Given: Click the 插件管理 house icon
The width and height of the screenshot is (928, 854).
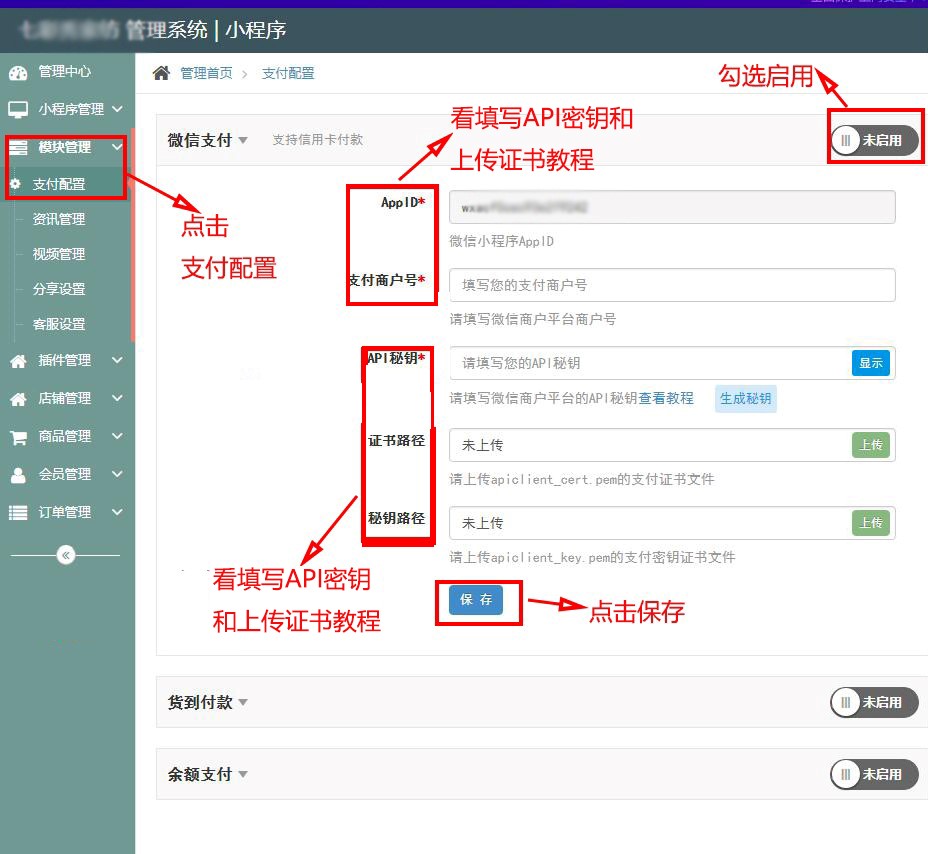Looking at the screenshot, I should pyautogui.click(x=18, y=361).
